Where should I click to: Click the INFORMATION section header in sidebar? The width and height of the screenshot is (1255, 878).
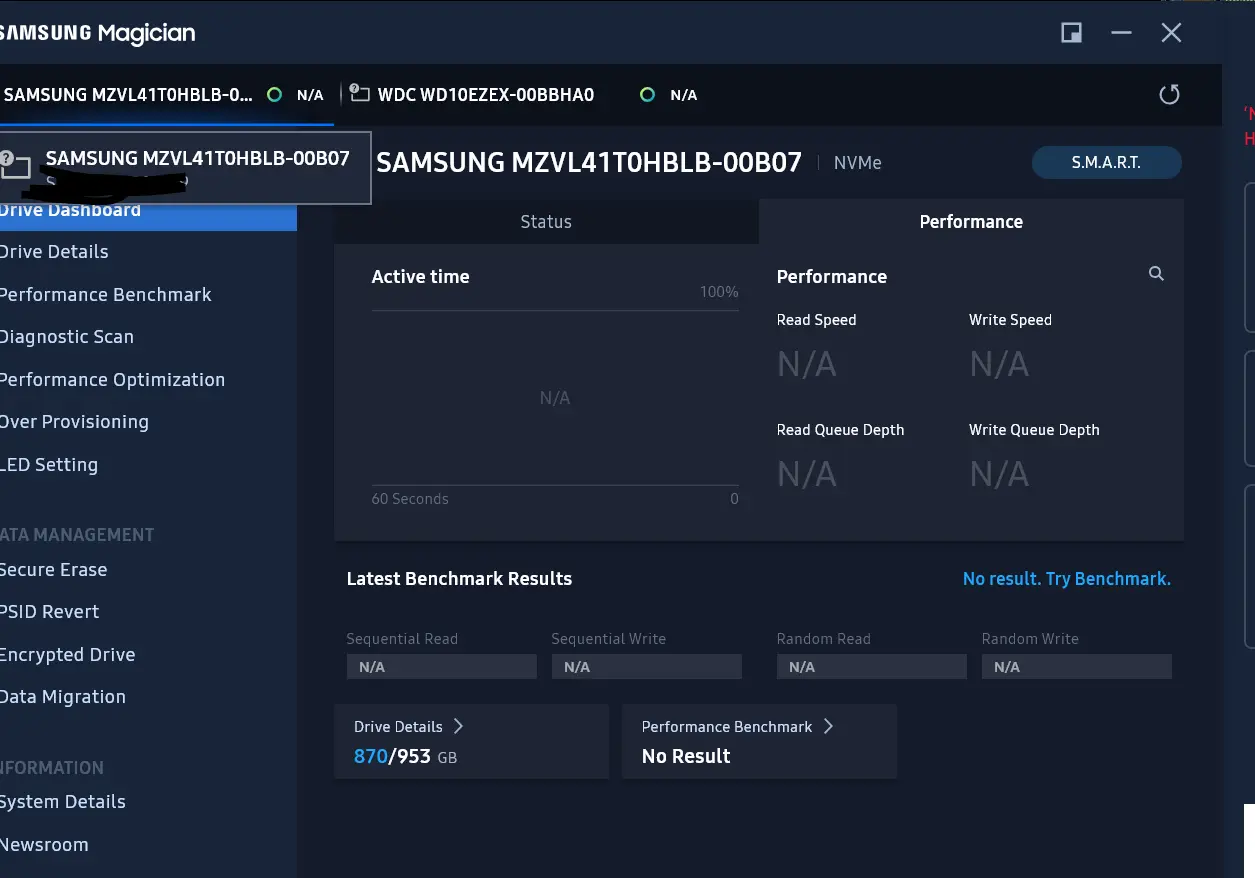[52, 768]
